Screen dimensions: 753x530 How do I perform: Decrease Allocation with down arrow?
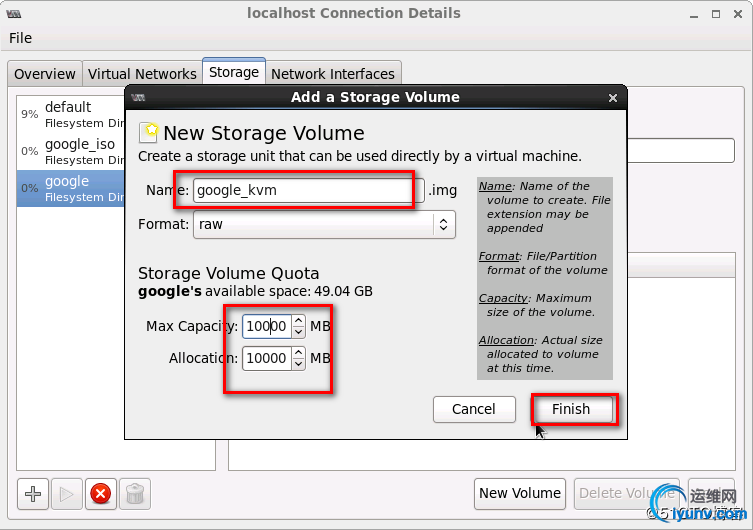click(298, 364)
